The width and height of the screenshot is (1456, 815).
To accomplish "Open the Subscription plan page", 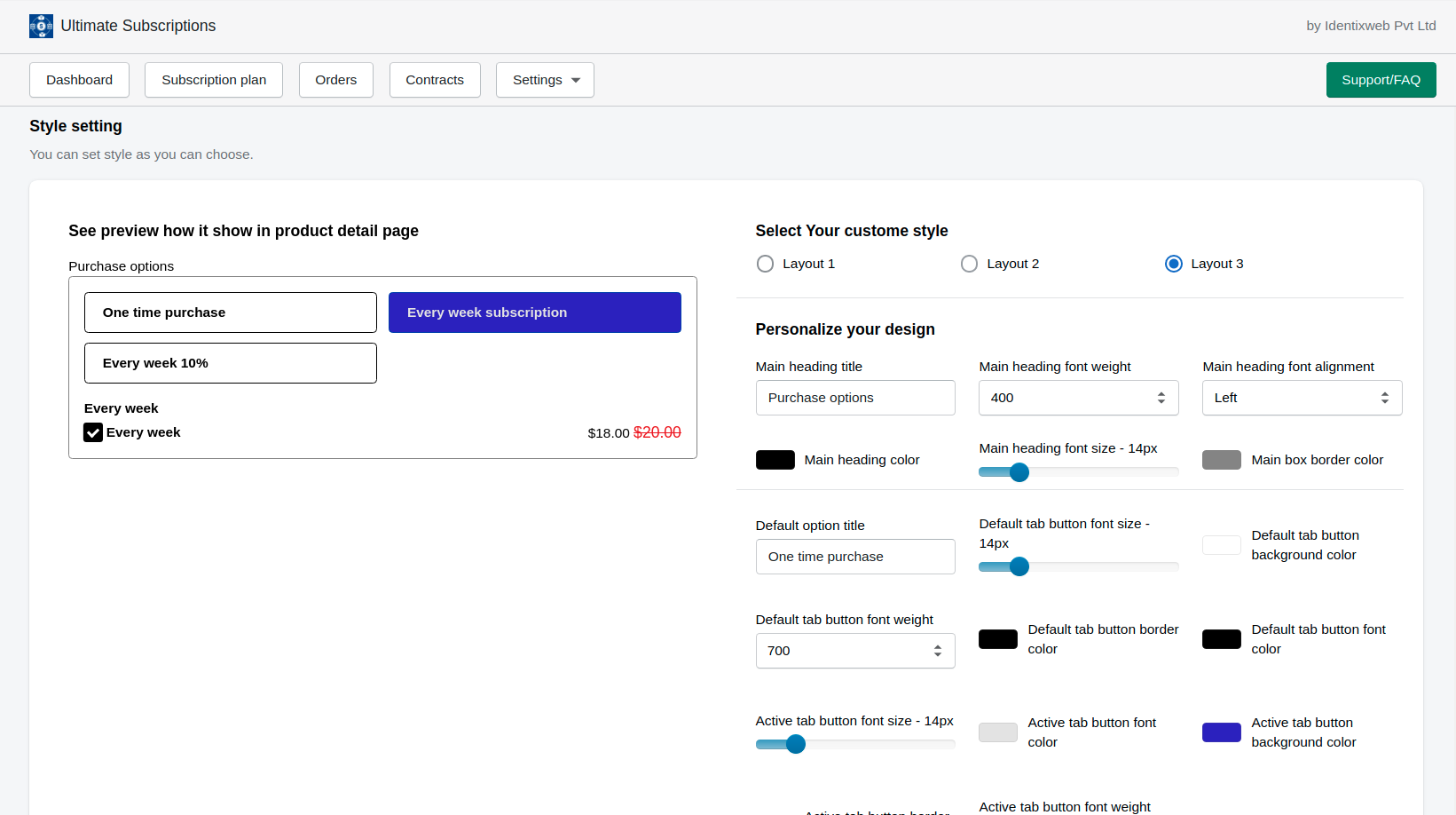I will point(213,80).
